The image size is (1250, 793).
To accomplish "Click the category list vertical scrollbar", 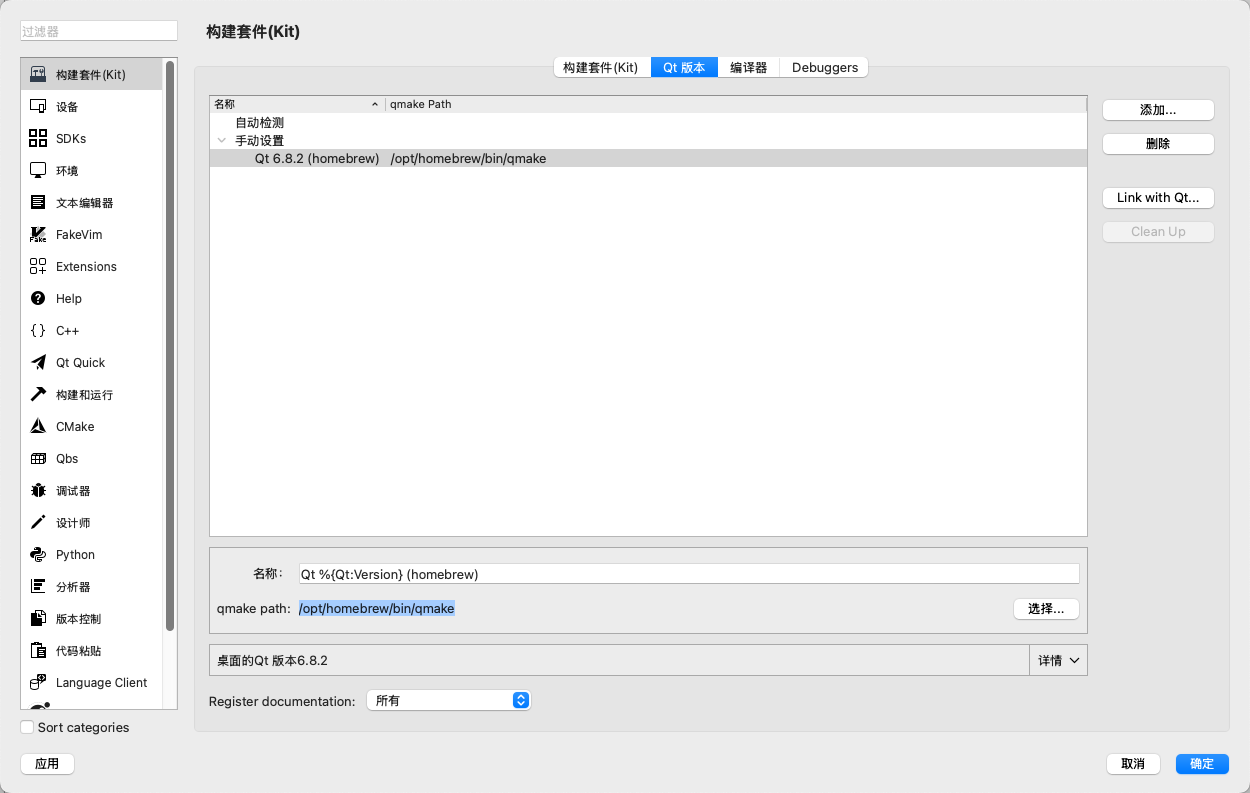I will click(x=170, y=346).
